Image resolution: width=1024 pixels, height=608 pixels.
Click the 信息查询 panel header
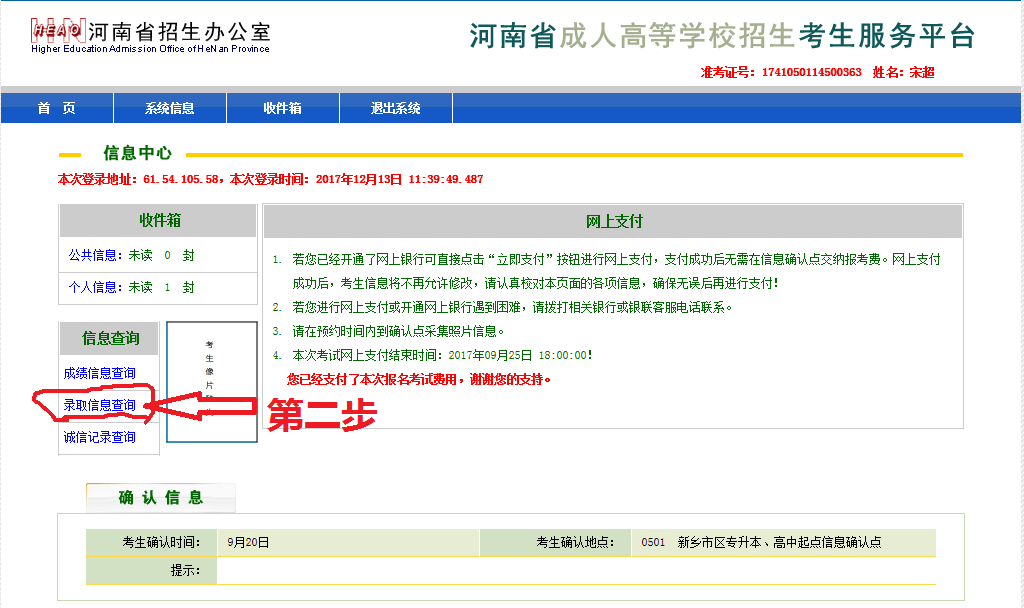110,339
